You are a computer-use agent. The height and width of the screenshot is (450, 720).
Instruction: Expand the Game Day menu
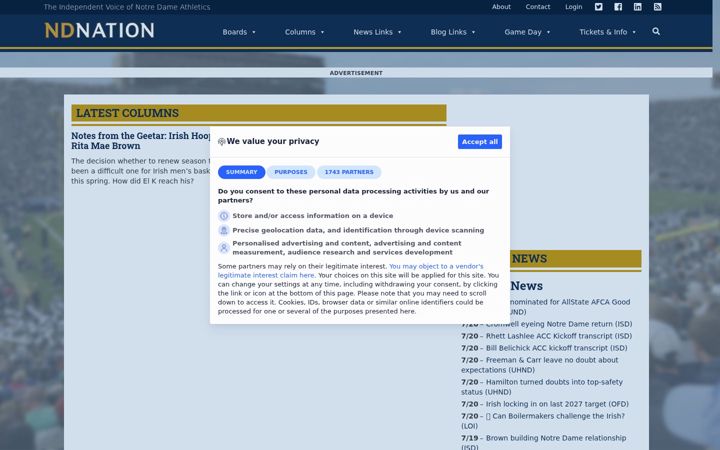click(527, 32)
